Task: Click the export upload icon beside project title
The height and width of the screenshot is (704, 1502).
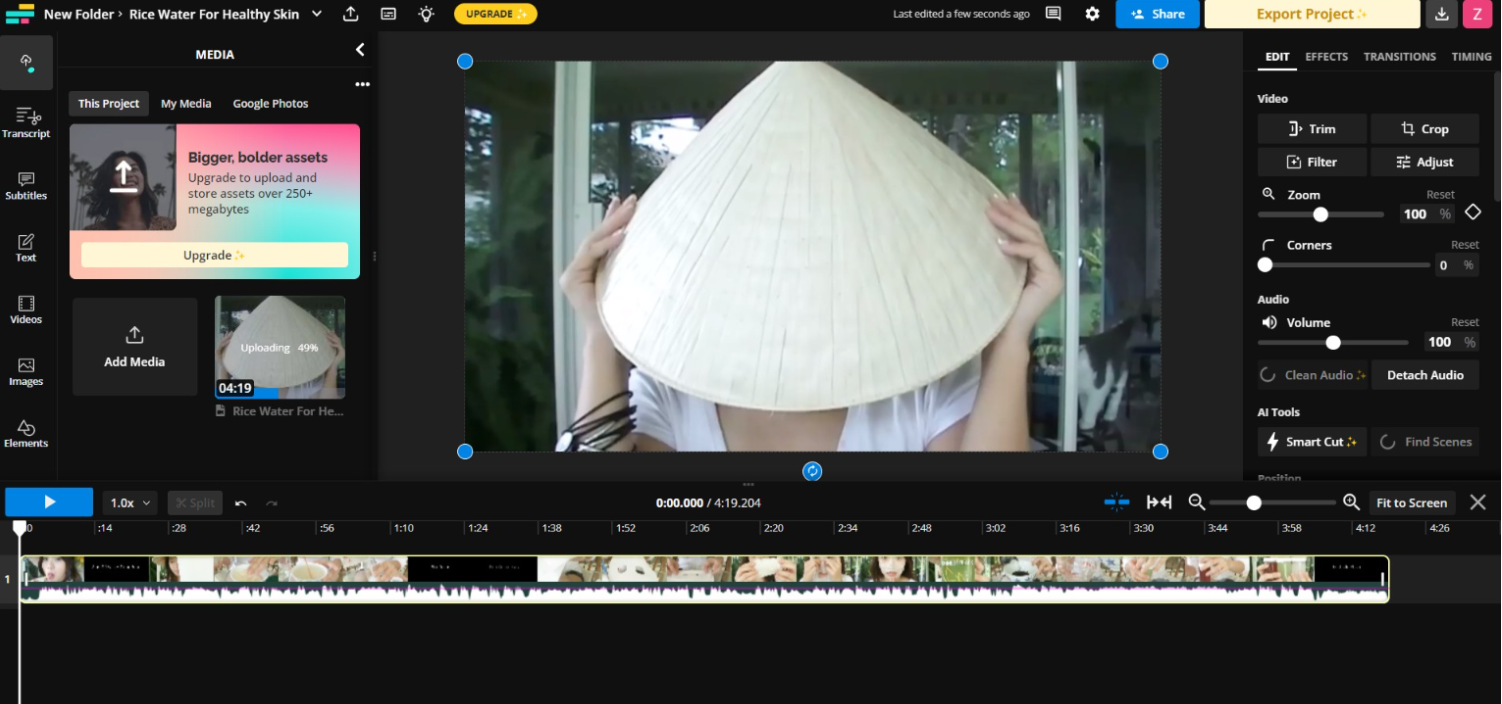Action: point(351,14)
